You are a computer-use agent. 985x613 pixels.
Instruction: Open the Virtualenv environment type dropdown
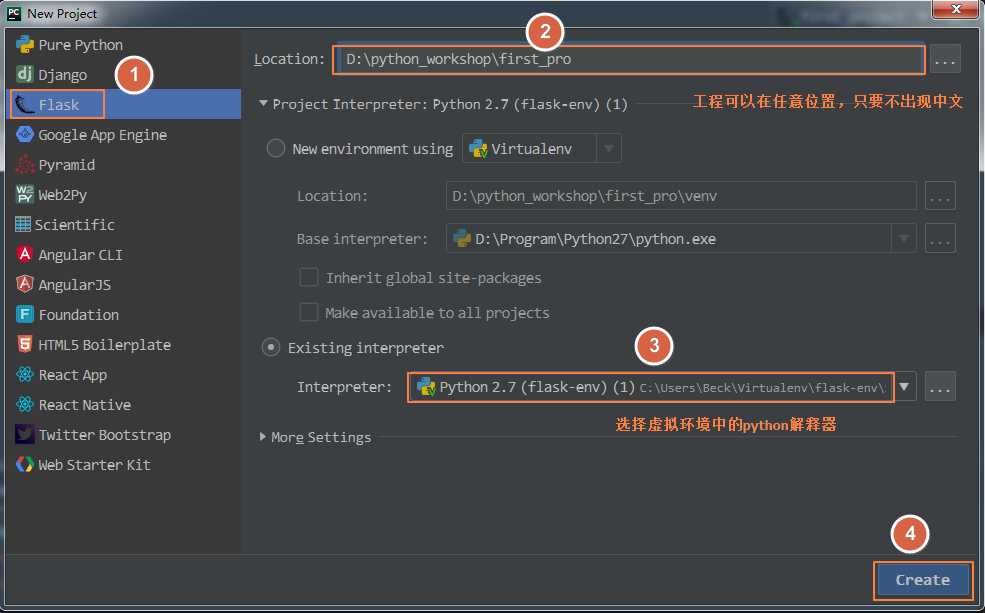tap(609, 149)
